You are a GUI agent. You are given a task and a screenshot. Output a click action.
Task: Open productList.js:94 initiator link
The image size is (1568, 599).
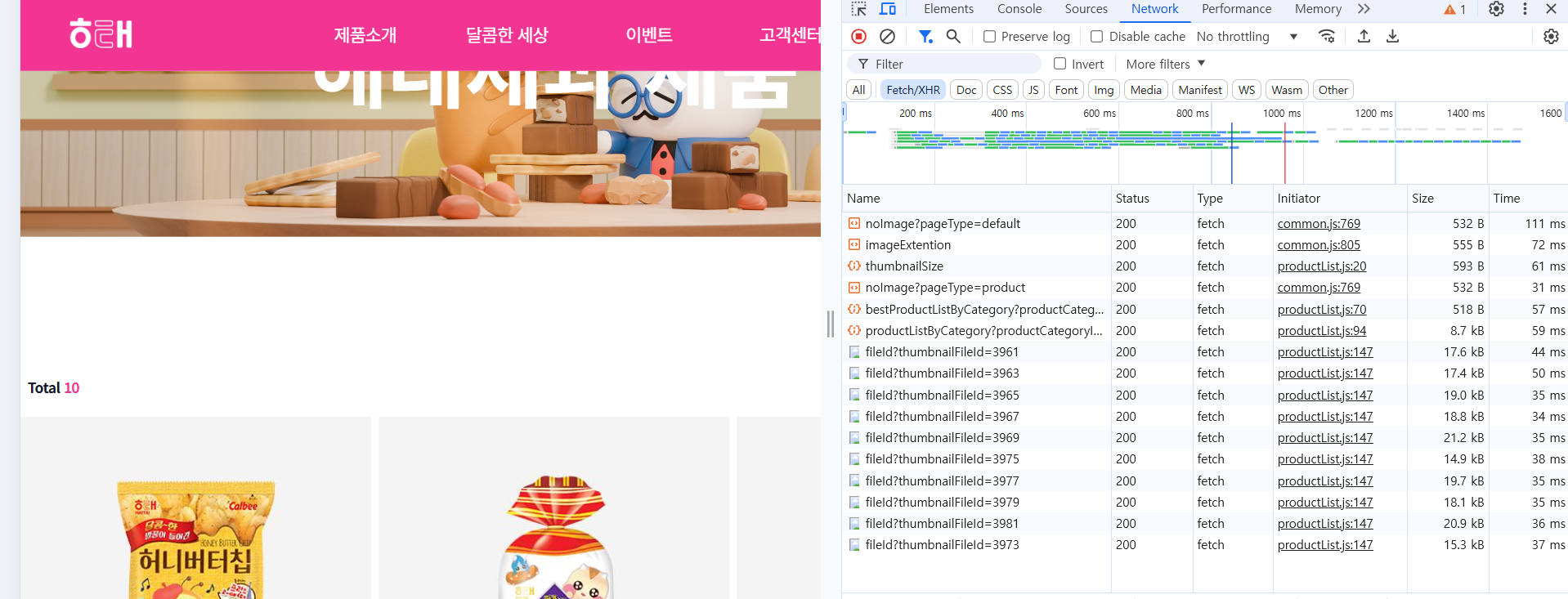pyautogui.click(x=1322, y=331)
